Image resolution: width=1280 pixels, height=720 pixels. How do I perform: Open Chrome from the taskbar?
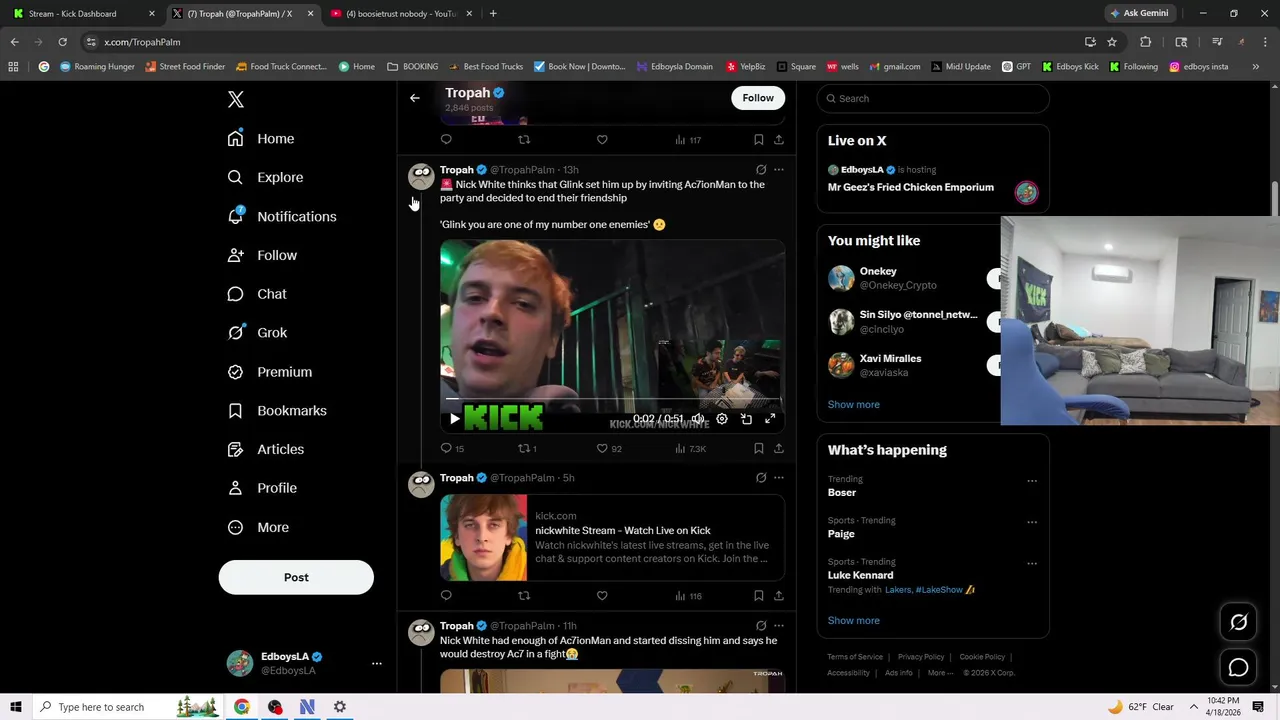pos(242,707)
